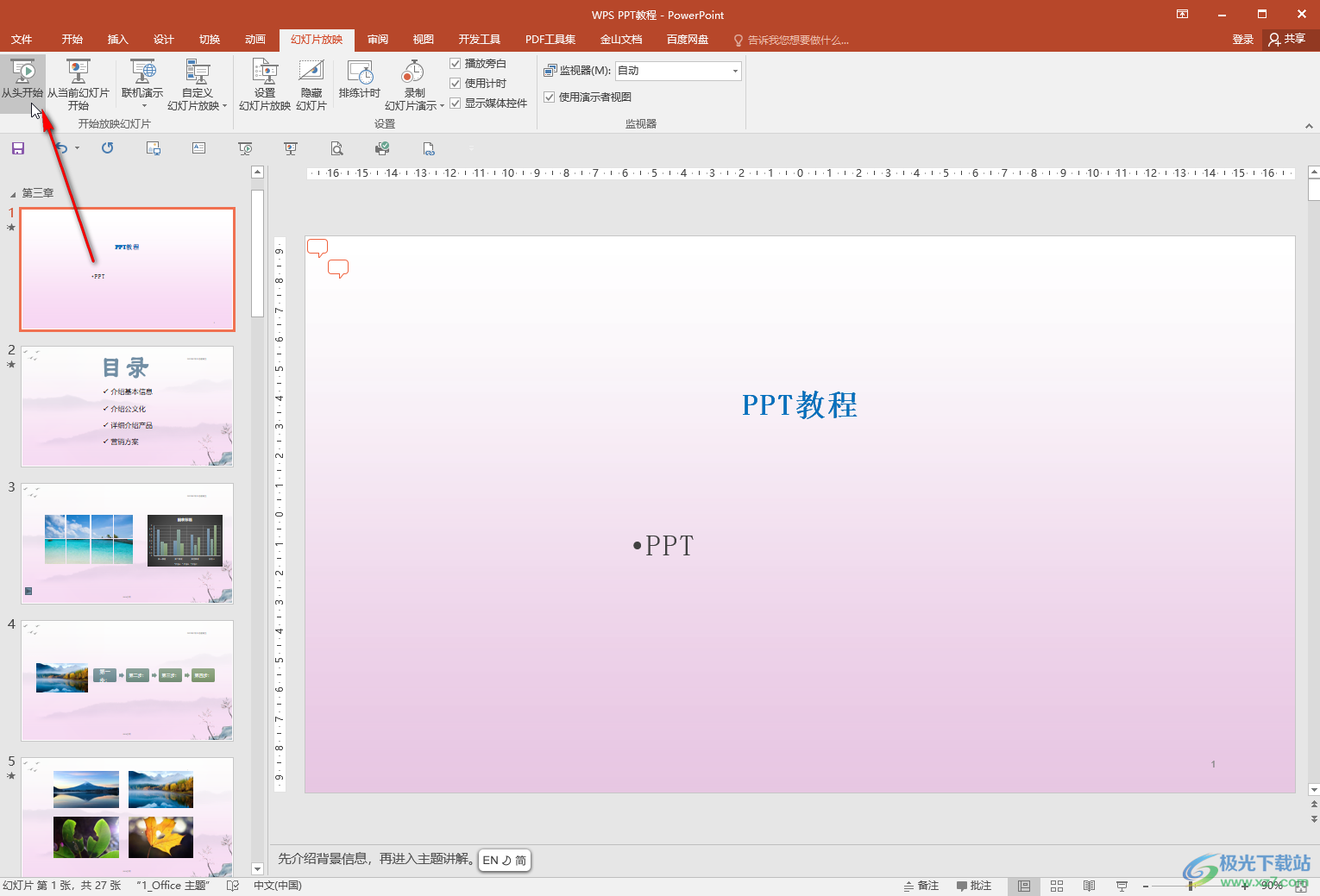Open the 文件 menu
Viewport: 1320px width, 896px height.
point(22,40)
